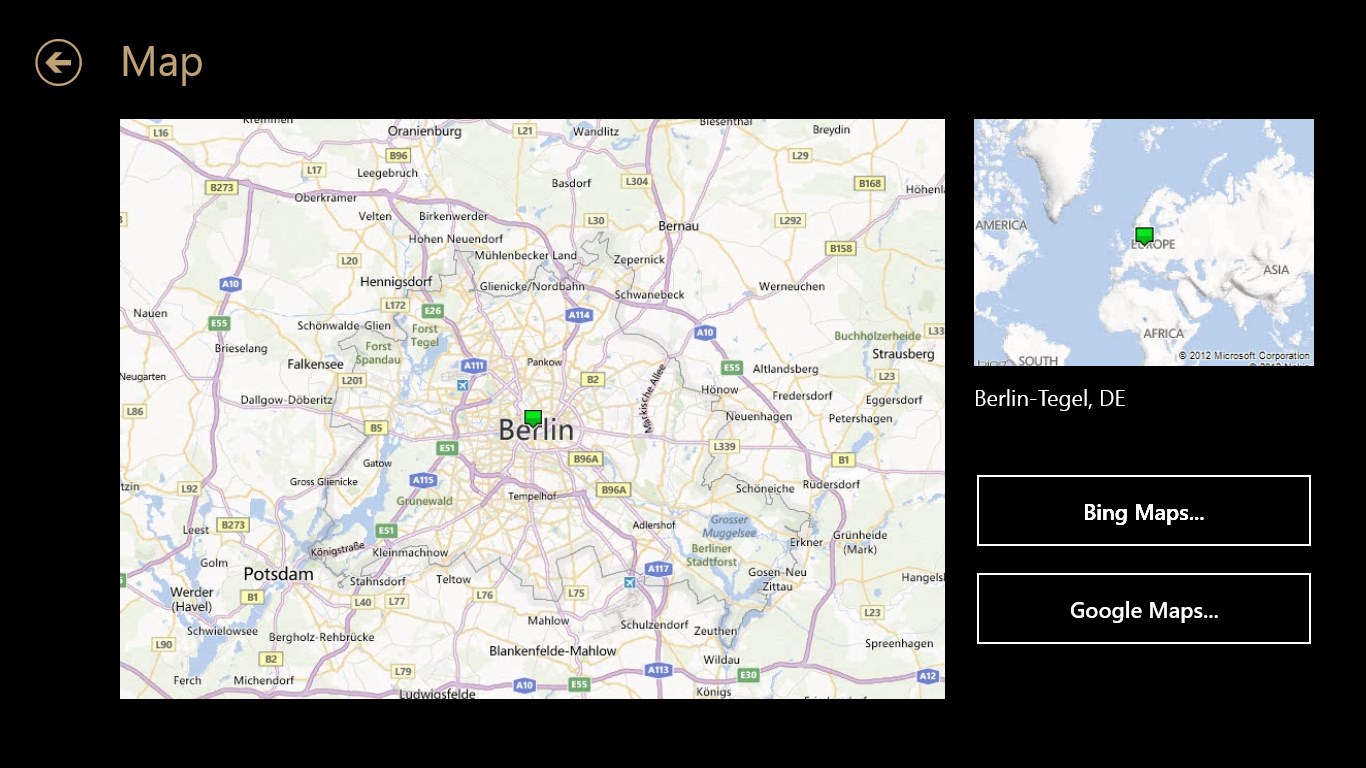The image size is (1366, 768).
Task: Click the Microsoft Corporation copyright notice
Action: click(x=1243, y=354)
